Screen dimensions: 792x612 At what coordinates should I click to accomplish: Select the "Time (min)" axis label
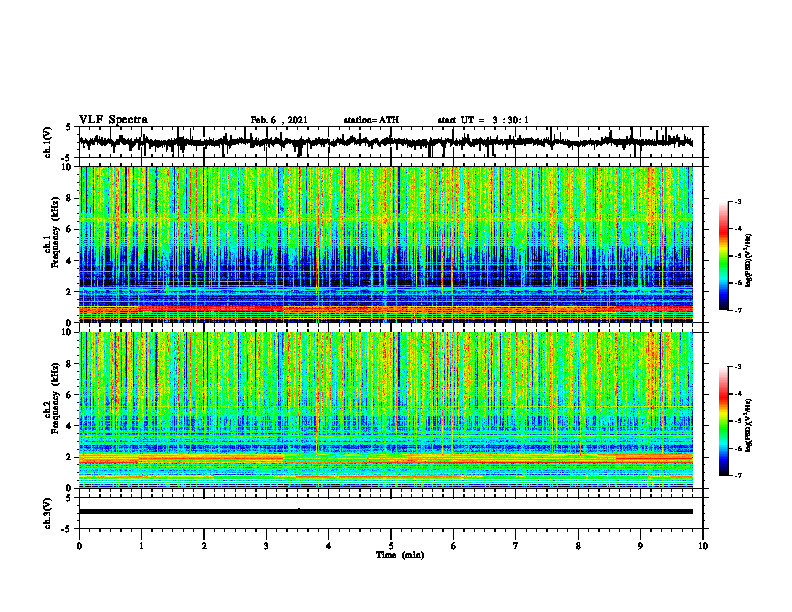(400, 555)
